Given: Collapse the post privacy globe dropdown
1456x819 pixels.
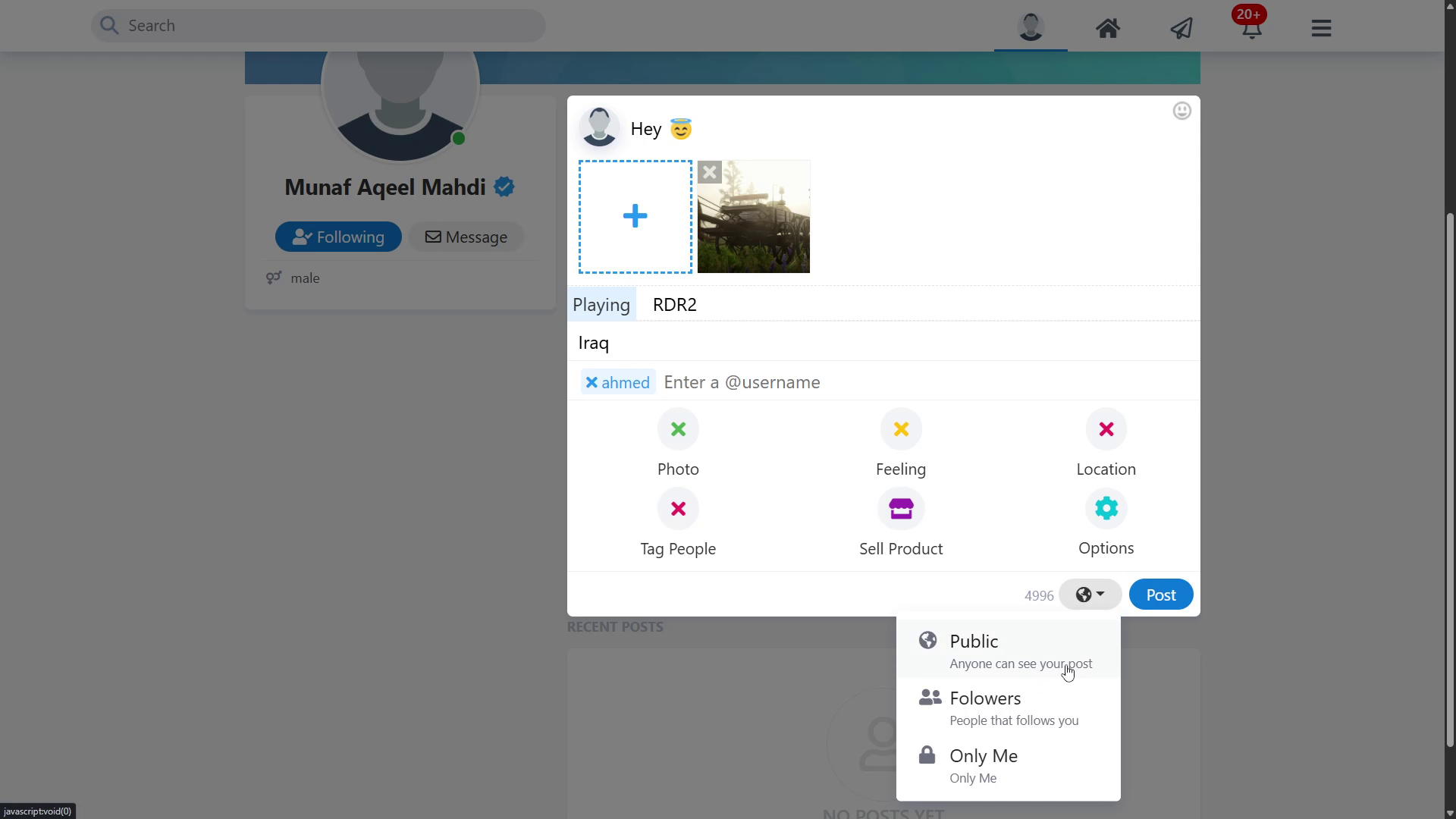Looking at the screenshot, I should pyautogui.click(x=1090, y=595).
